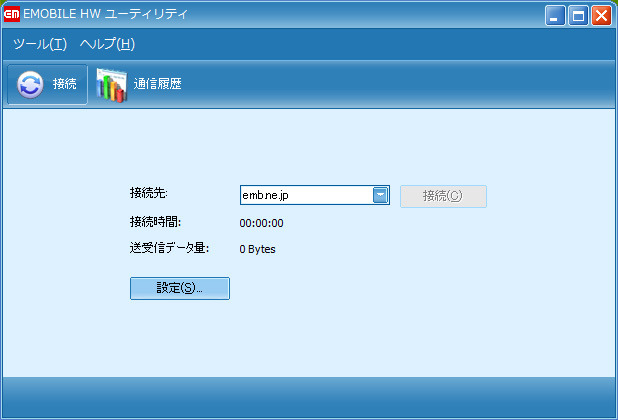Open the 設定(S)... settings button

[180, 288]
